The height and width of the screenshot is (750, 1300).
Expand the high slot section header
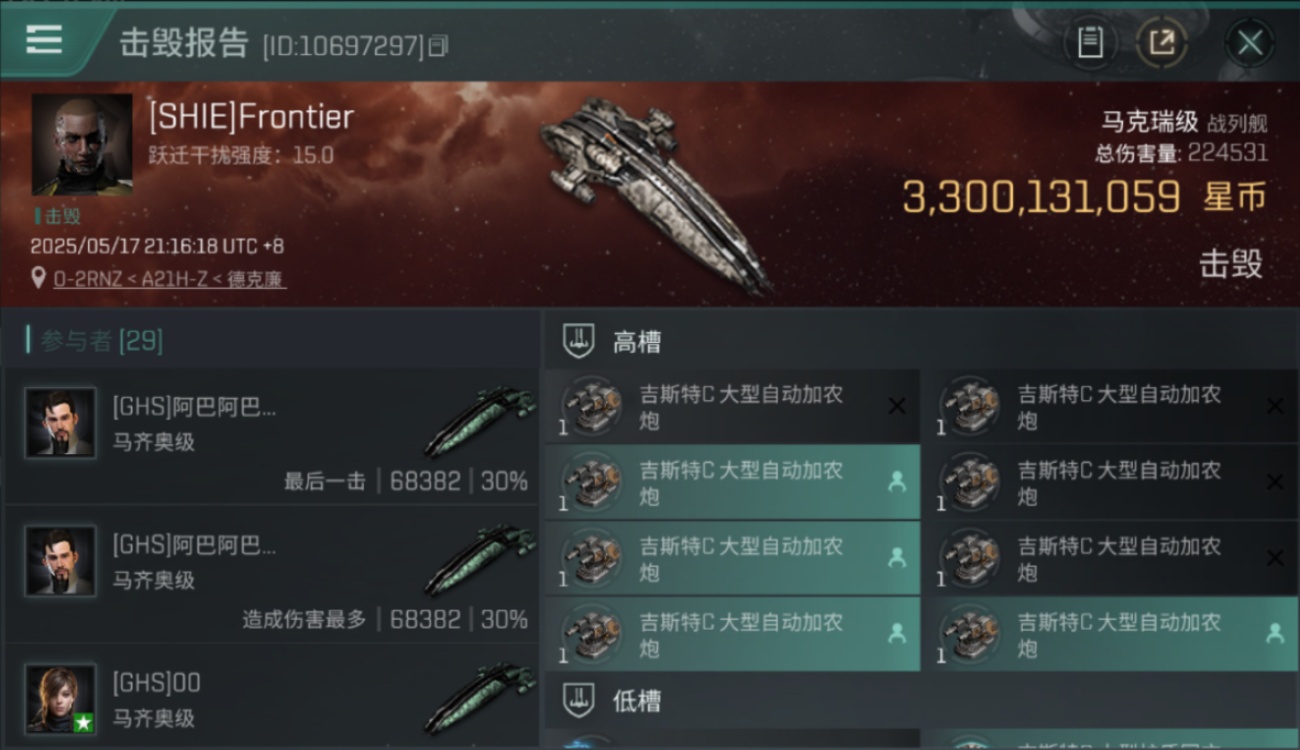click(920, 341)
